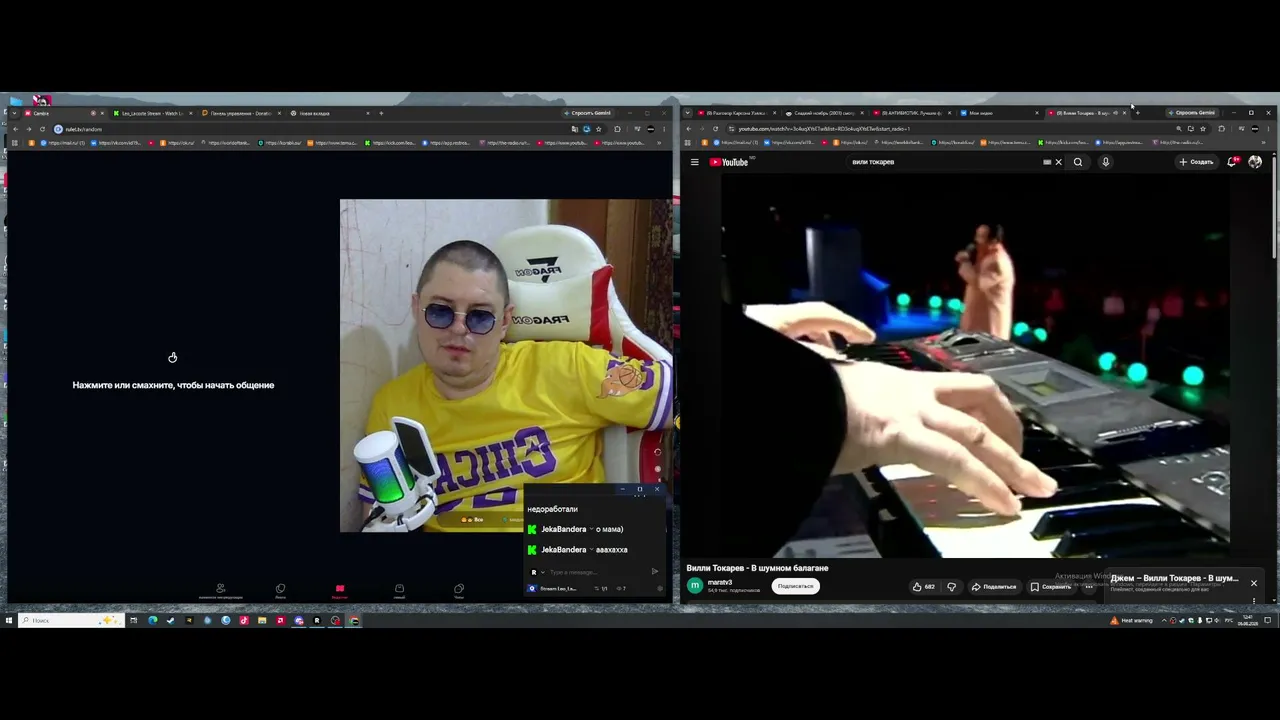Open the marstv3 channel avatar

695,586
